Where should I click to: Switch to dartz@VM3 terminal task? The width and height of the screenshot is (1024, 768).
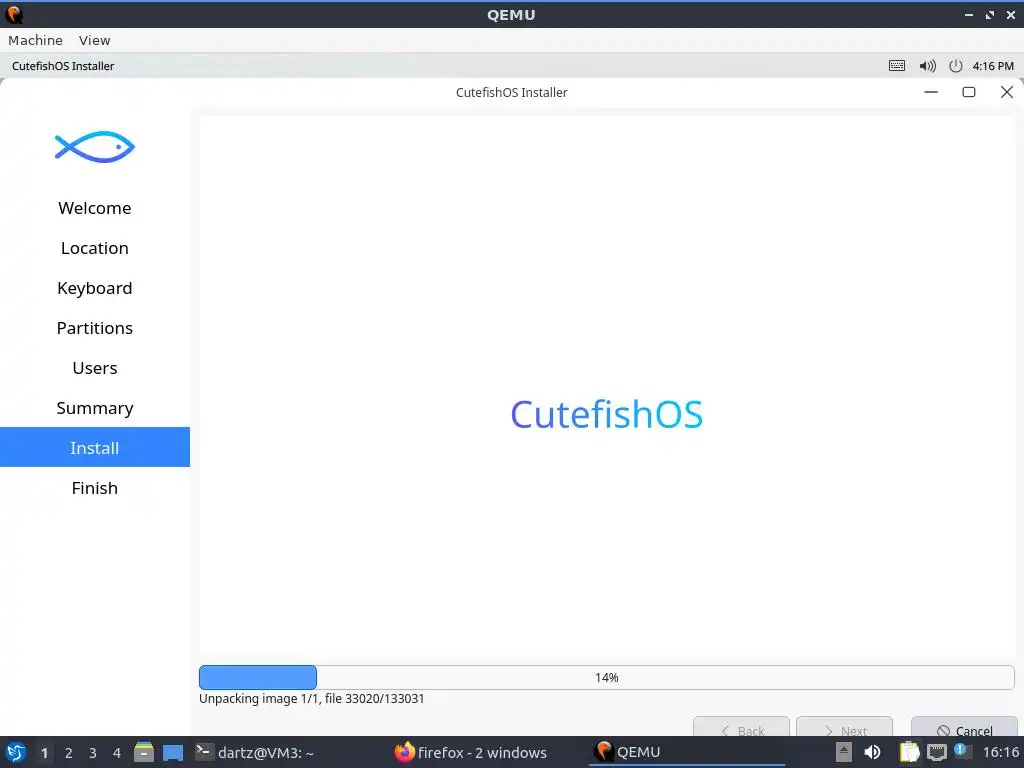click(255, 752)
